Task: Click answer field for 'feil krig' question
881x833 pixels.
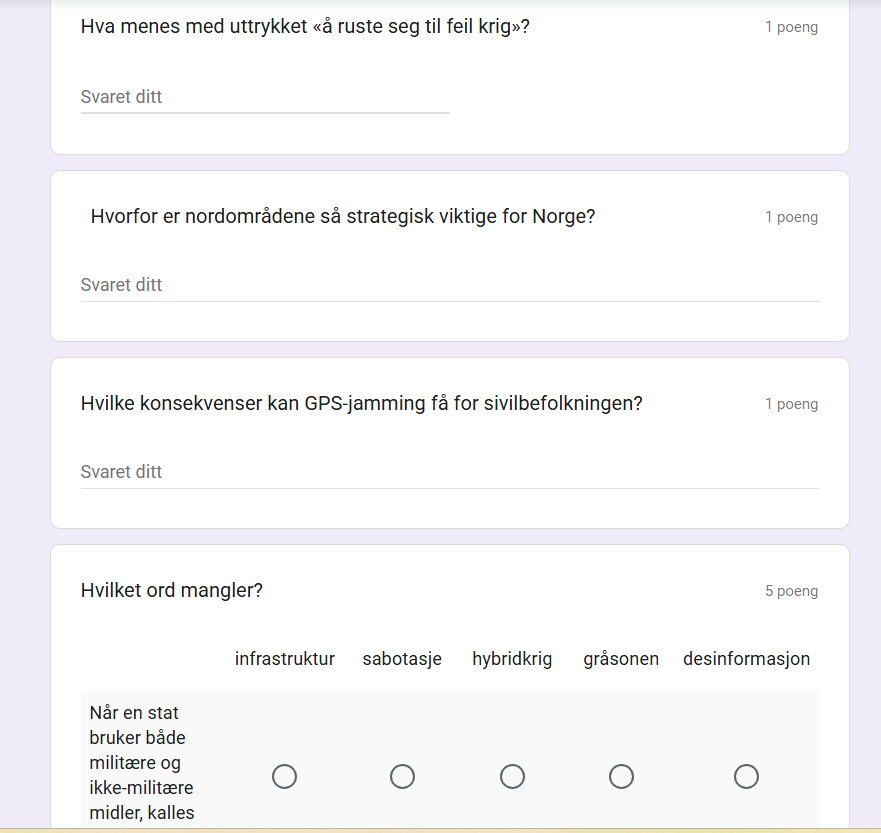Action: [x=265, y=98]
